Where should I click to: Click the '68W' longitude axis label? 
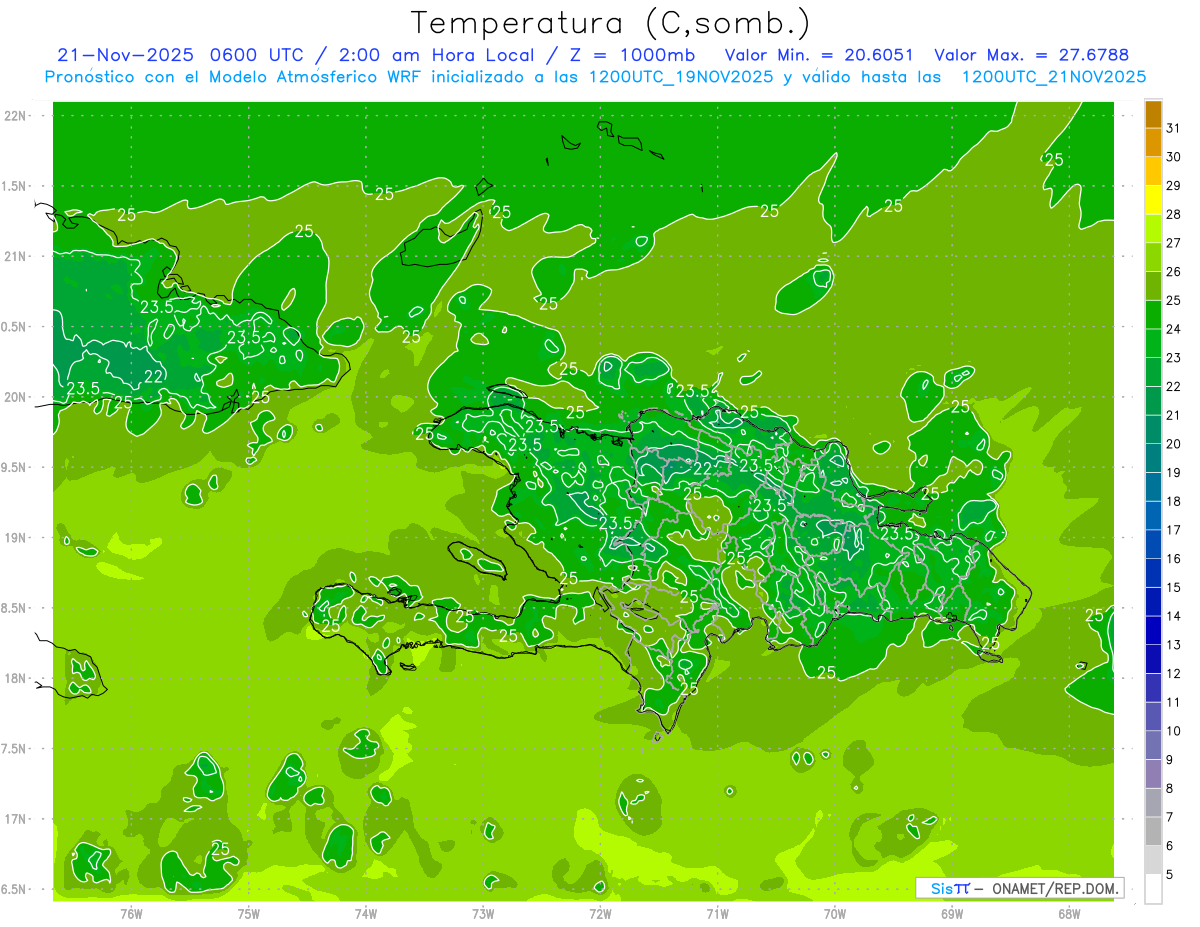coord(1069,913)
